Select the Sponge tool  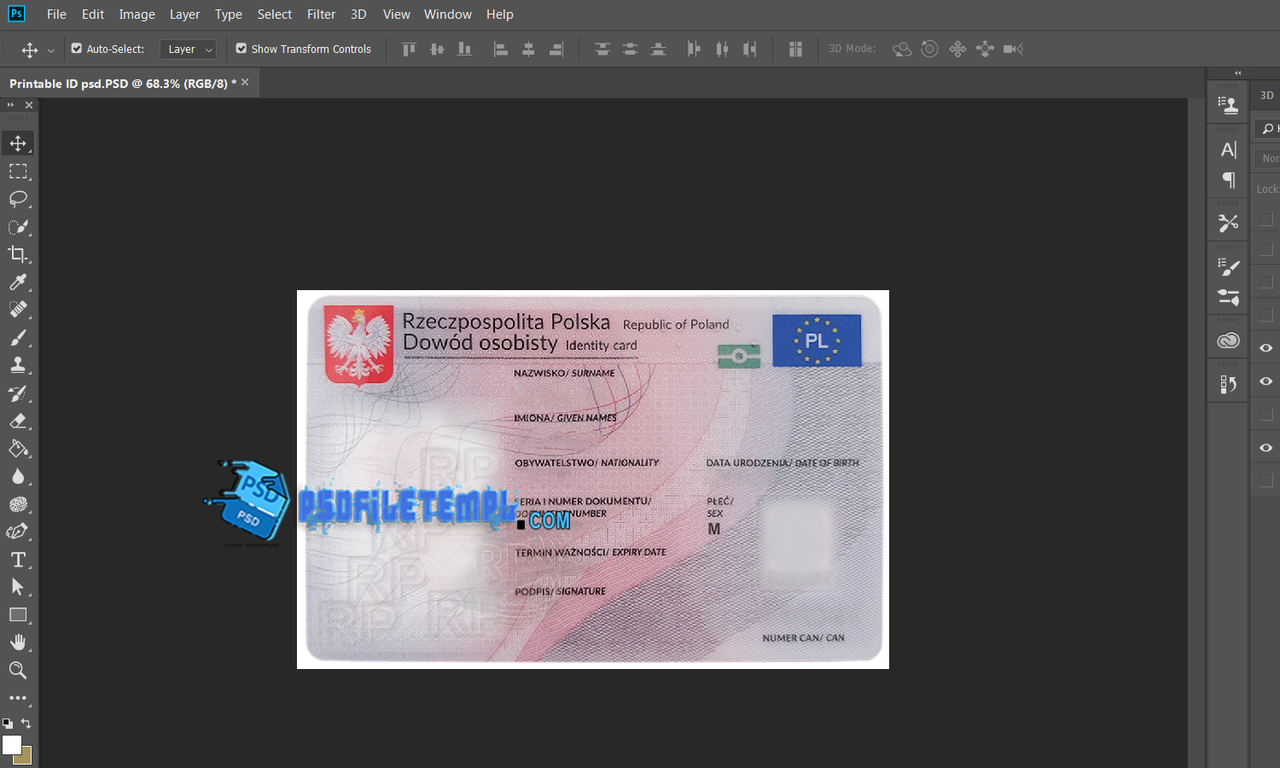pyautogui.click(x=18, y=504)
